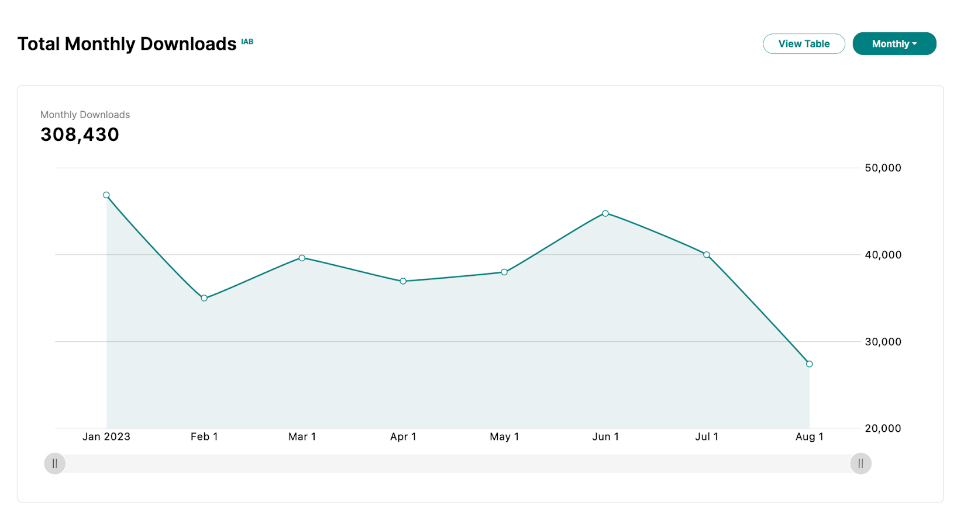Select the Apr 1 data point marker

(x=403, y=281)
